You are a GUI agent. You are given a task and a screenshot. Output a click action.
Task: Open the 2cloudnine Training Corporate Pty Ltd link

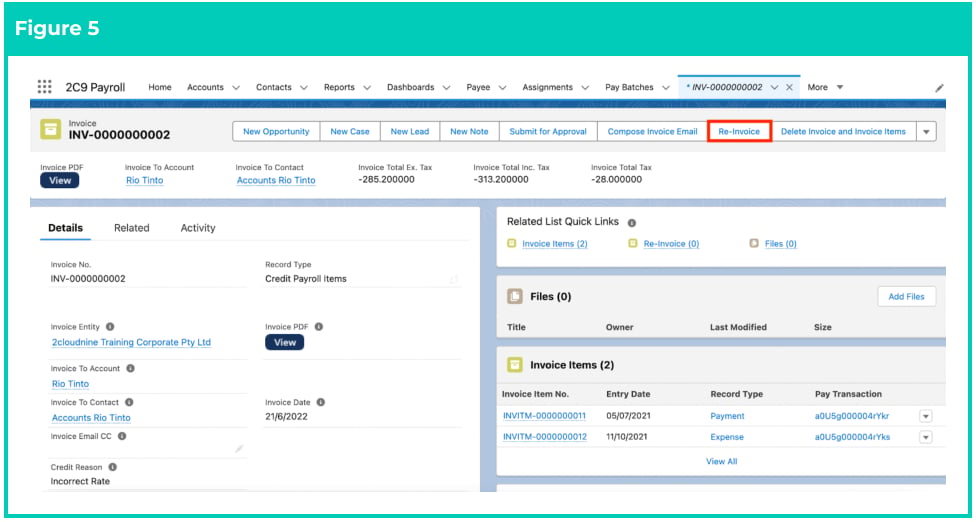pyautogui.click(x=131, y=342)
